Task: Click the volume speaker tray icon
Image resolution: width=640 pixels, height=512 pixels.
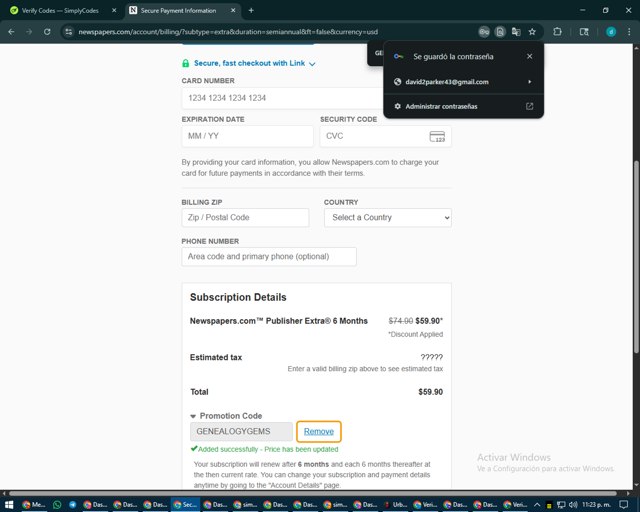Action: pyautogui.click(x=573, y=505)
